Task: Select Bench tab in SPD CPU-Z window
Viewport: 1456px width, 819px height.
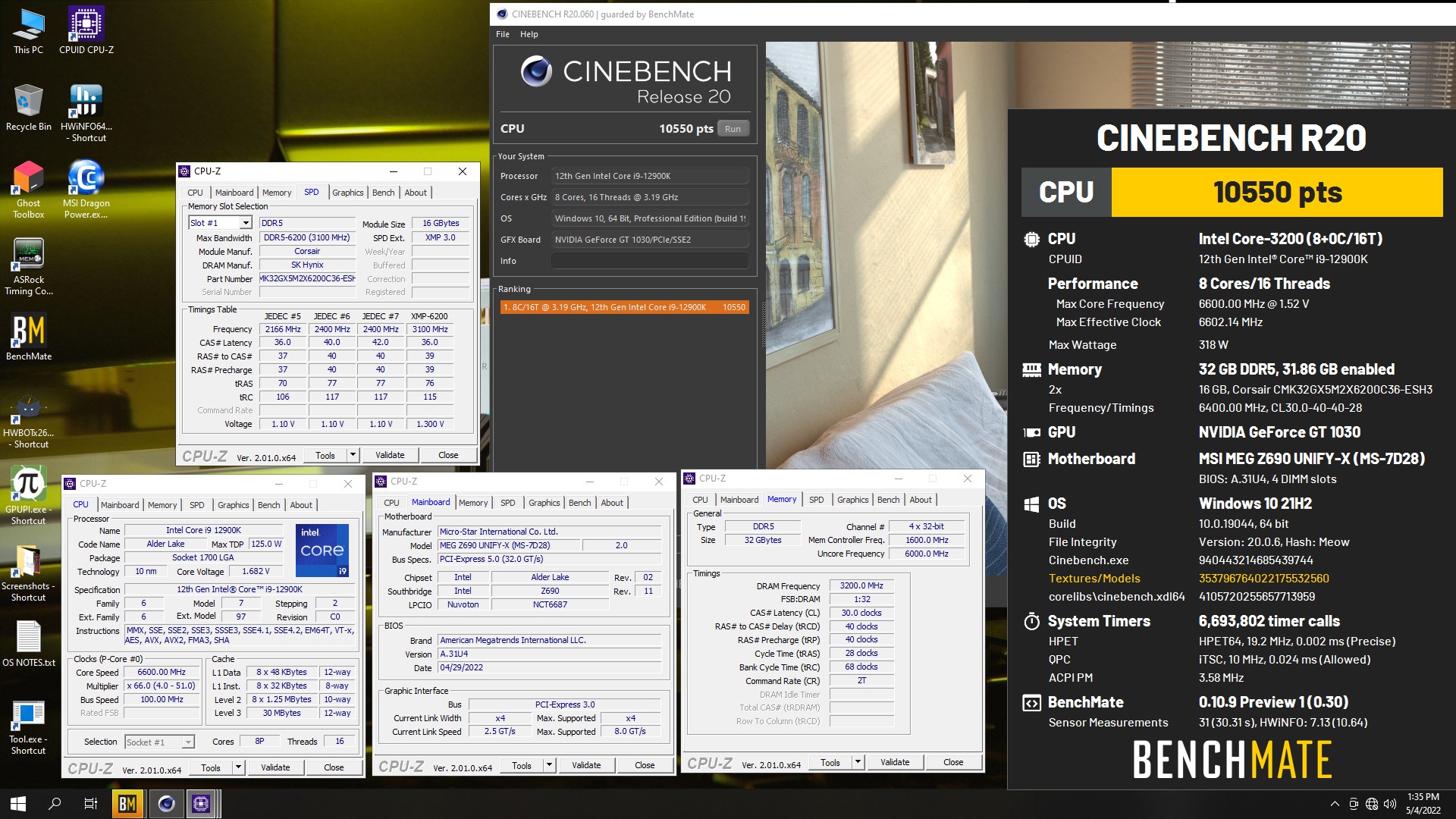Action: pyautogui.click(x=384, y=193)
